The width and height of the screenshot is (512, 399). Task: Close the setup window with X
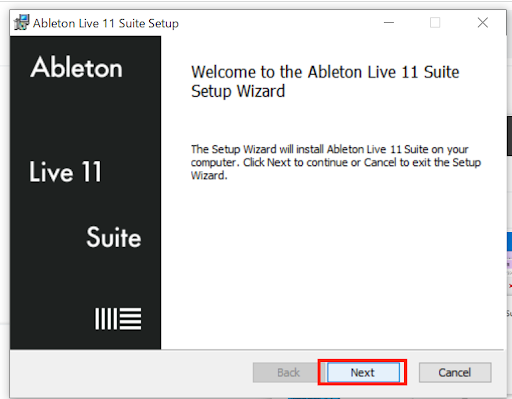point(482,23)
